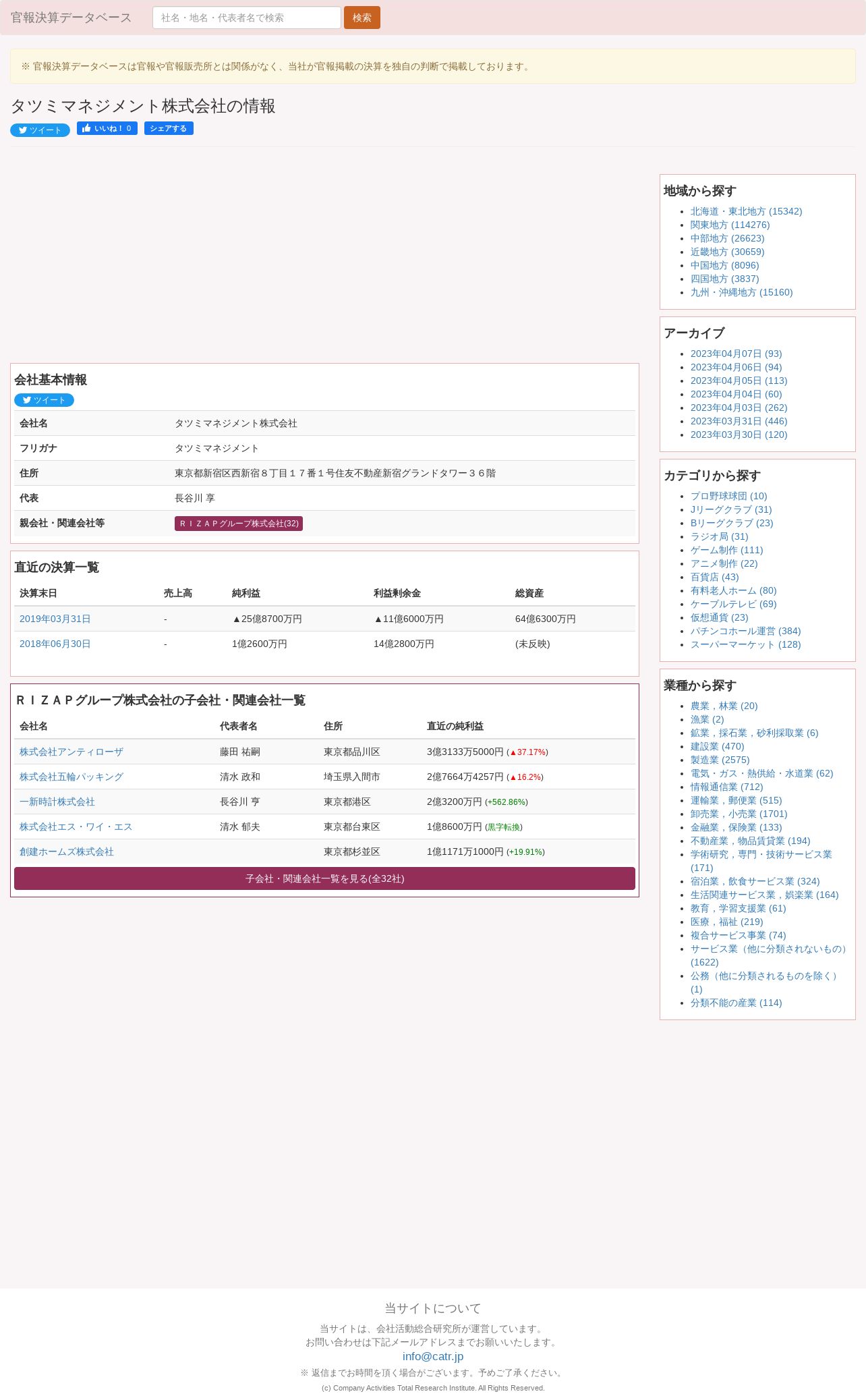This screenshot has width=866, height=1400.
Task: Open Bリーグクラブ (23) category
Action: [732, 523]
